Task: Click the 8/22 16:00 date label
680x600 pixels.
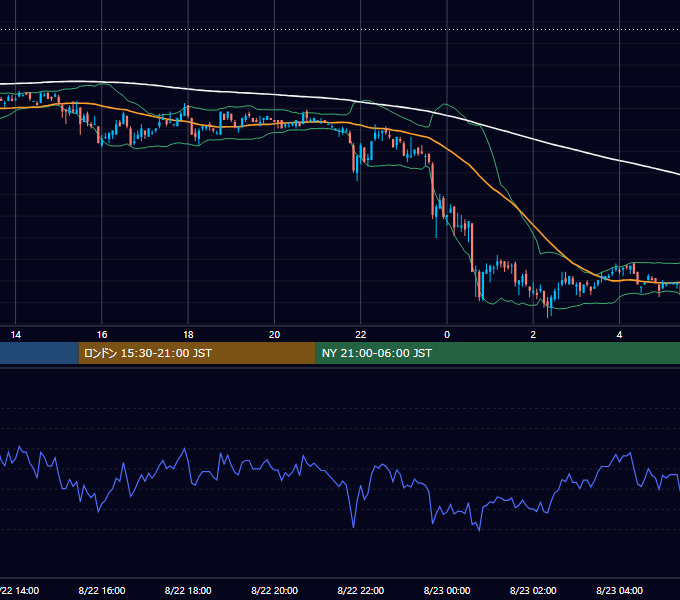Action: [x=102, y=590]
